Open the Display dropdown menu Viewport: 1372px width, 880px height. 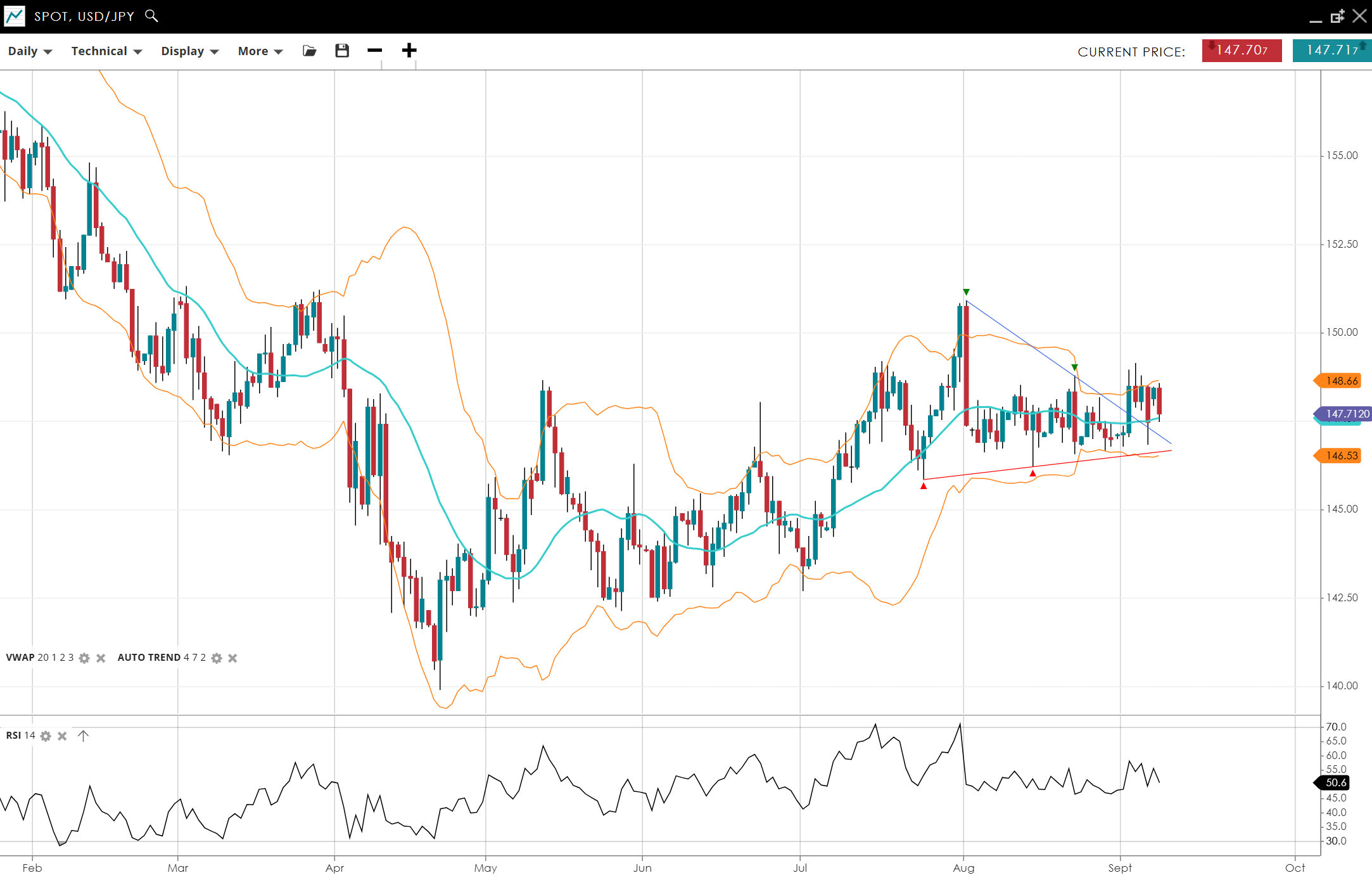[x=189, y=51]
